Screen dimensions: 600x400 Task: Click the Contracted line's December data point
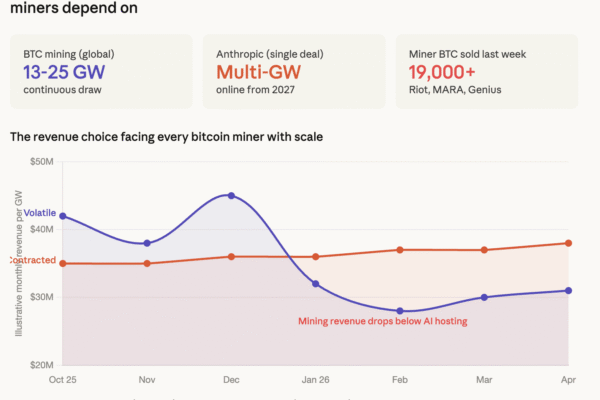[231, 257]
